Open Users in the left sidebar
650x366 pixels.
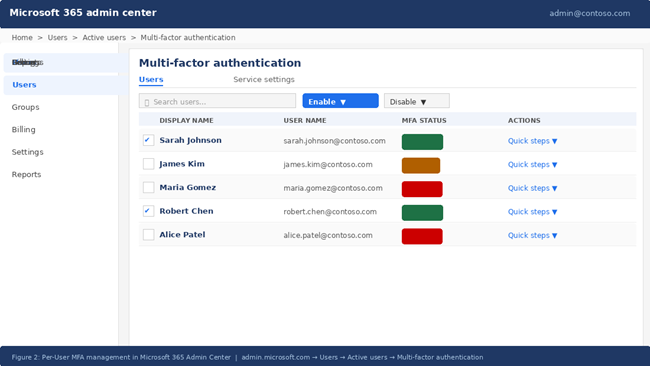click(x=66, y=85)
